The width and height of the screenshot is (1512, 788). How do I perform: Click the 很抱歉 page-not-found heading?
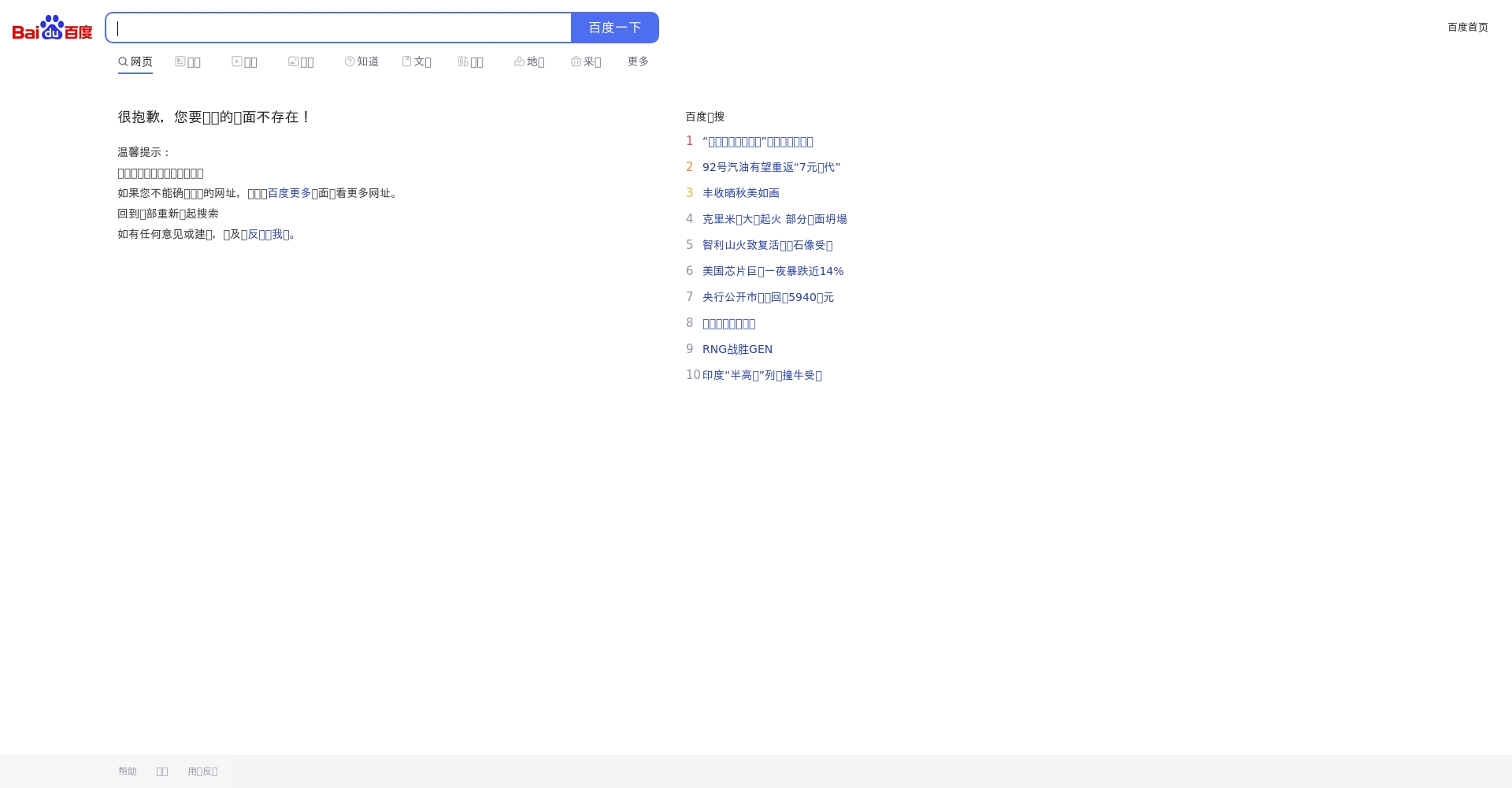click(x=213, y=117)
